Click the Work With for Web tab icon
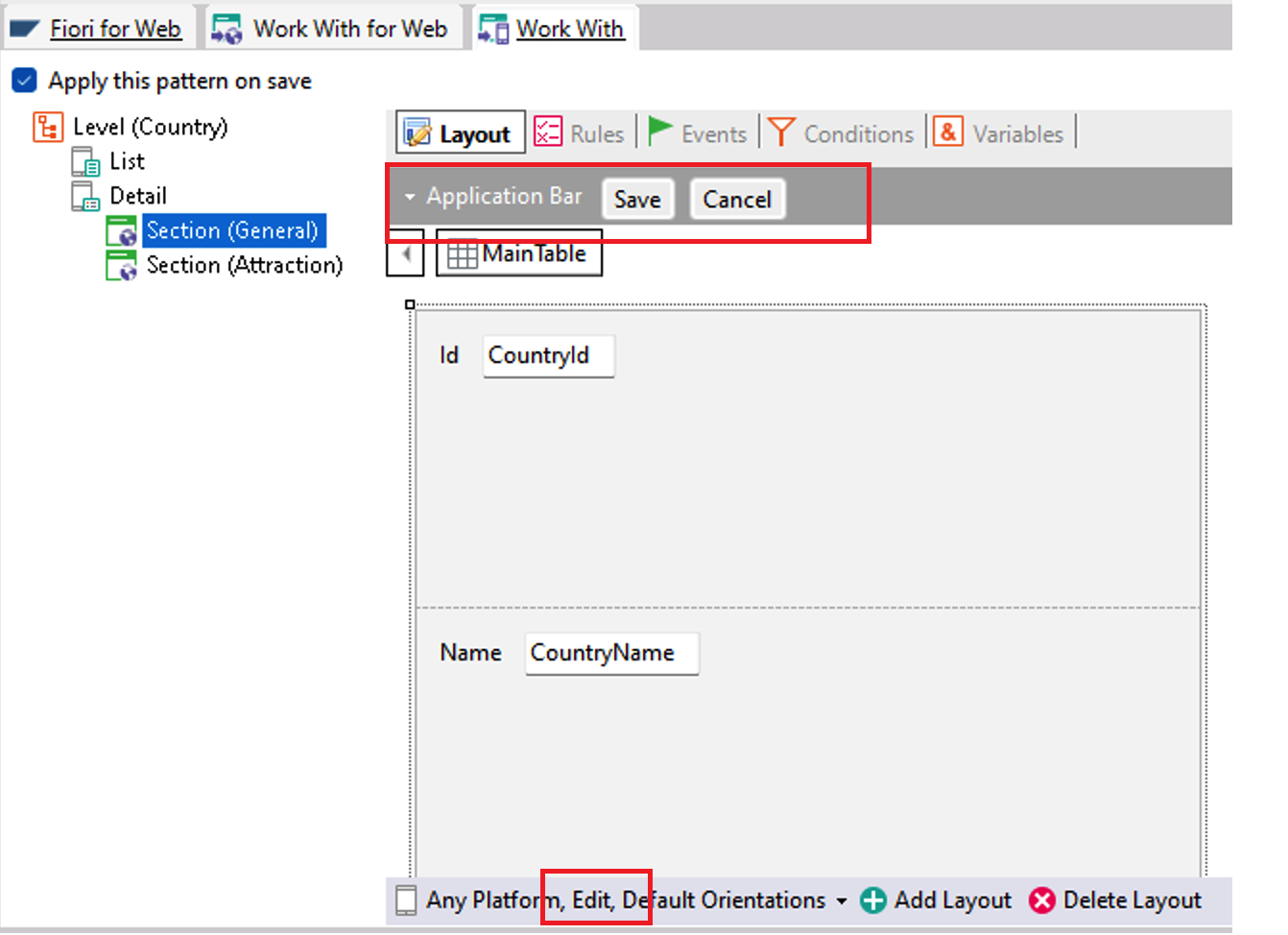 pos(227,29)
